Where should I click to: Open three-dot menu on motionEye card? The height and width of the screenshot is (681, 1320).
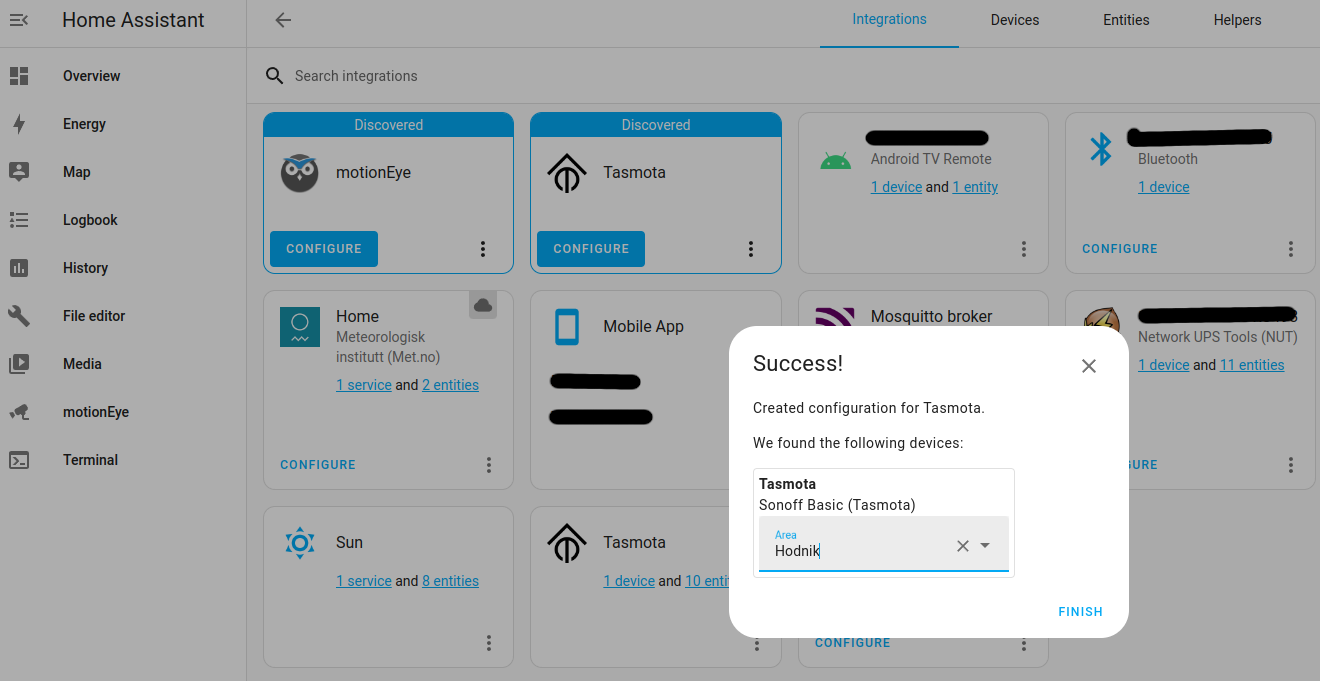pyautogui.click(x=483, y=249)
